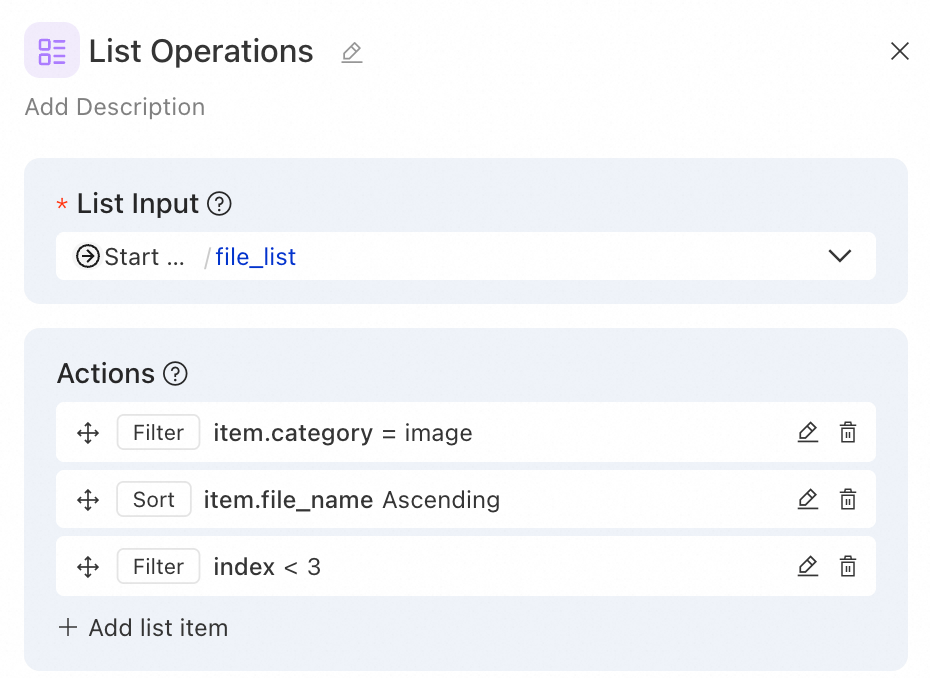Expand the List Input dropdown arrow
Image resolution: width=930 pixels, height=678 pixels.
click(840, 256)
